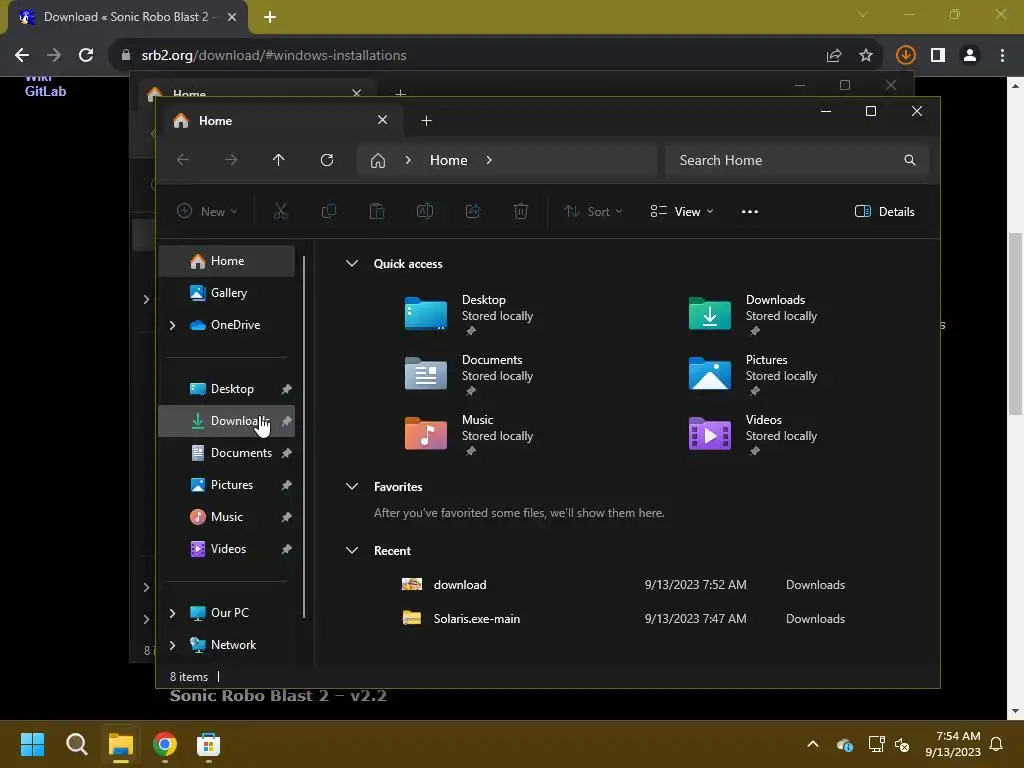Open the Downloads folder in Quick access

coord(753,315)
